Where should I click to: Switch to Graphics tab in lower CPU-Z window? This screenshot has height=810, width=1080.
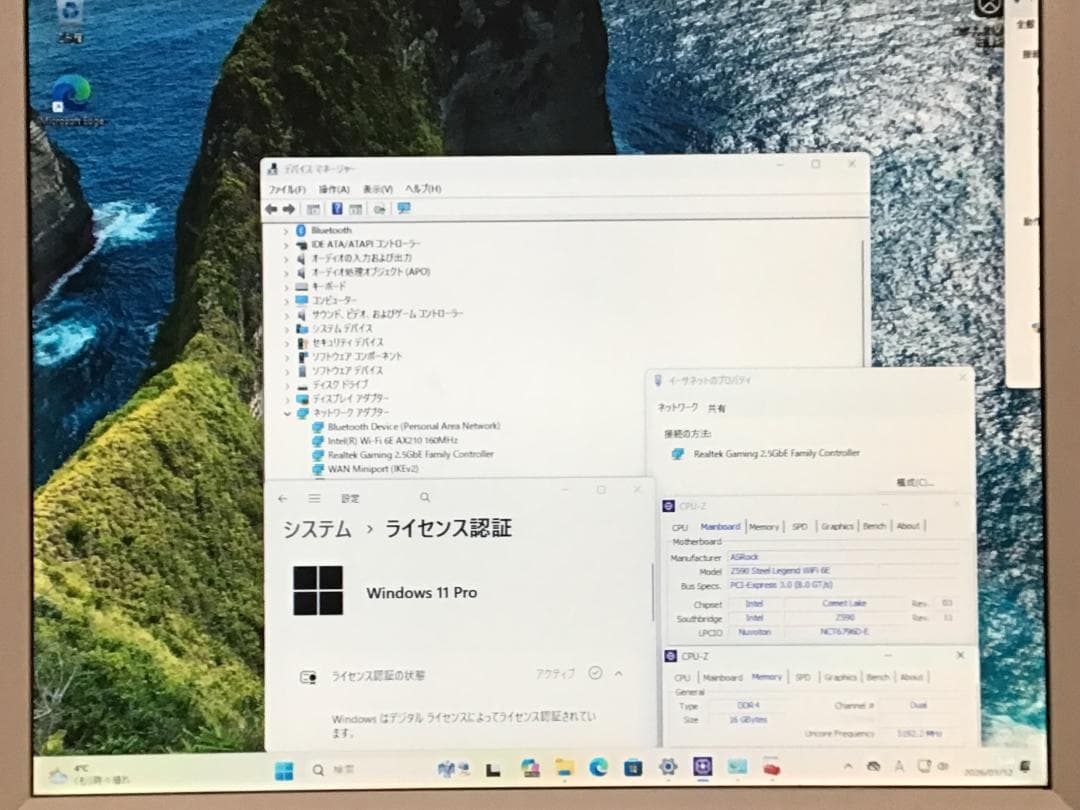(x=840, y=677)
